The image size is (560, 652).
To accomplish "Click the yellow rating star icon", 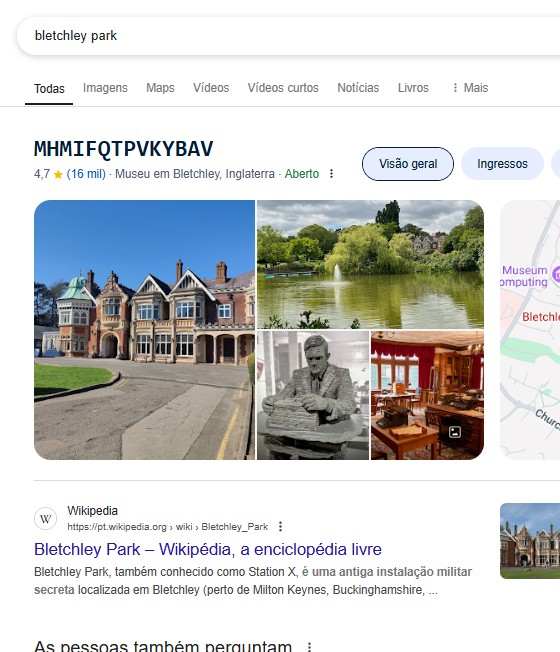I will [x=58, y=174].
